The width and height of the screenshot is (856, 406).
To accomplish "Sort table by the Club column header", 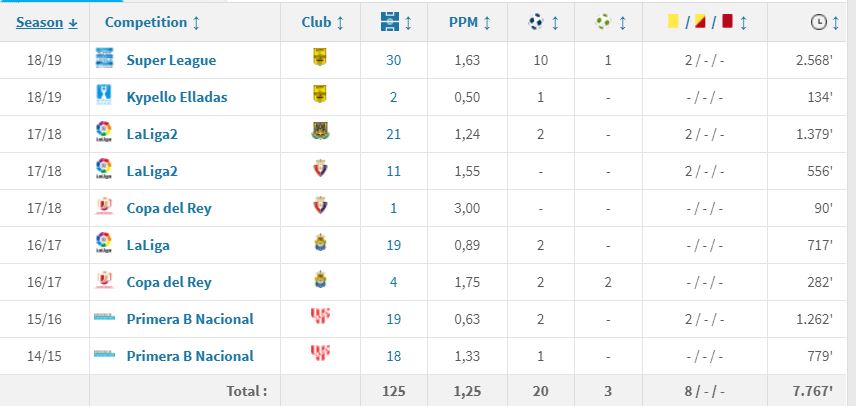I will (x=323, y=22).
